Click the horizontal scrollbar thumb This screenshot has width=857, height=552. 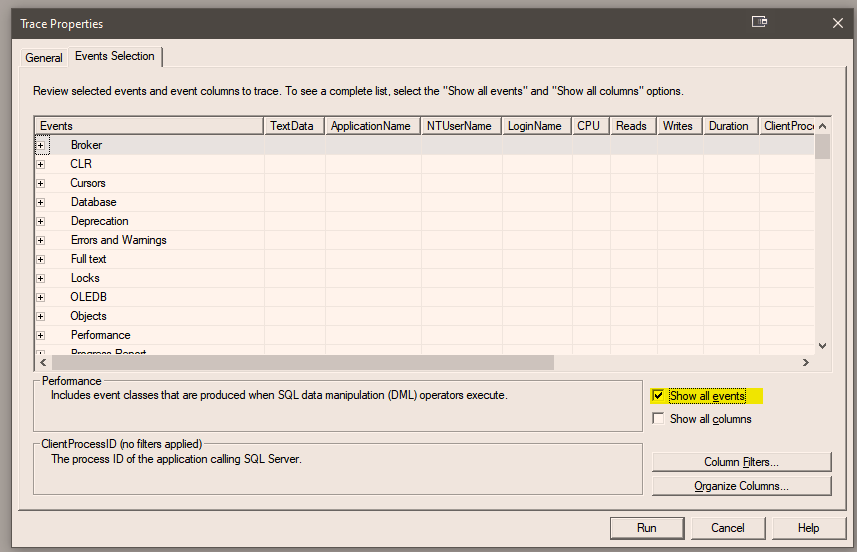click(303, 362)
